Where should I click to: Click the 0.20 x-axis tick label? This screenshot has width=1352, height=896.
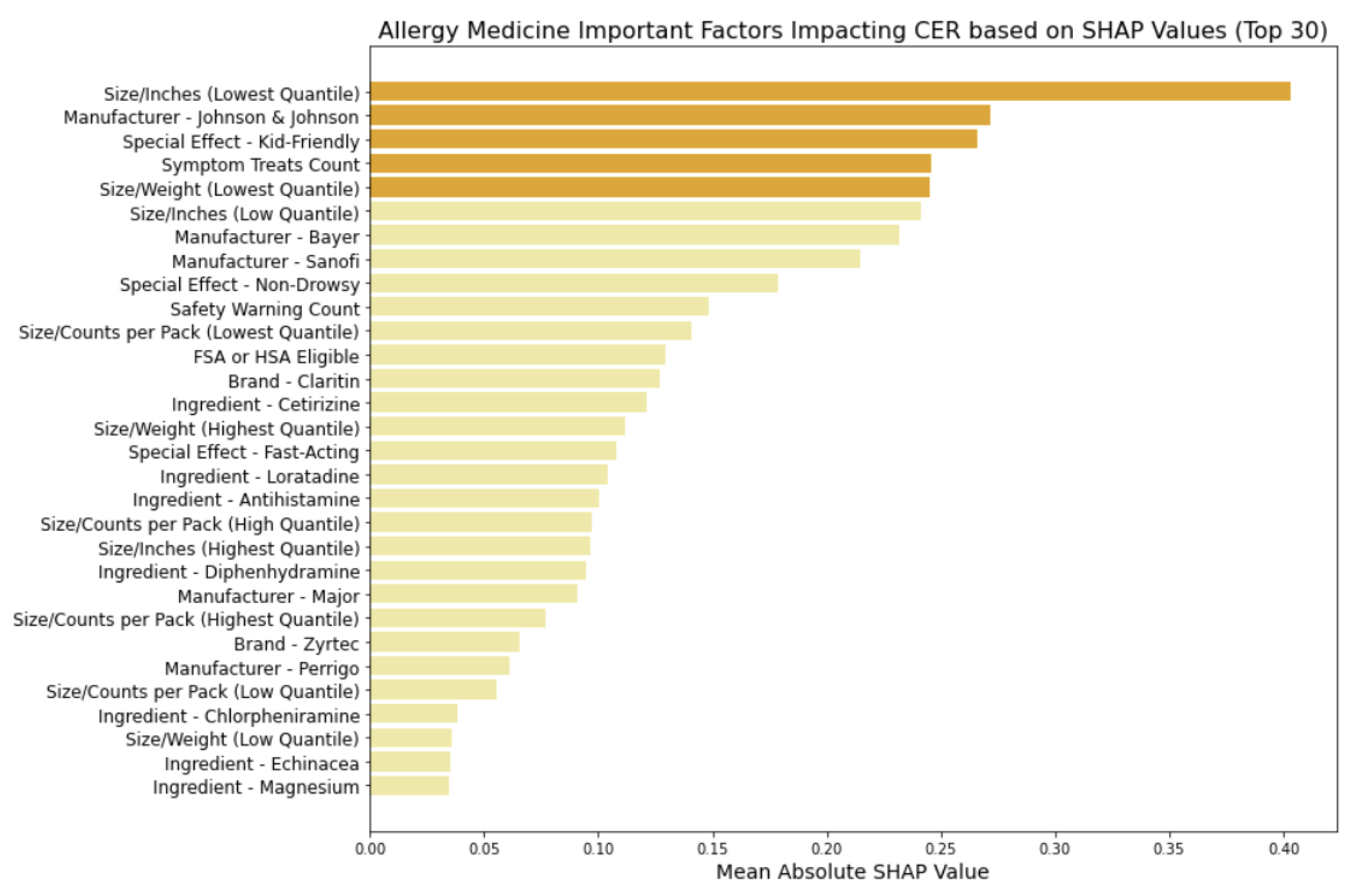click(827, 849)
